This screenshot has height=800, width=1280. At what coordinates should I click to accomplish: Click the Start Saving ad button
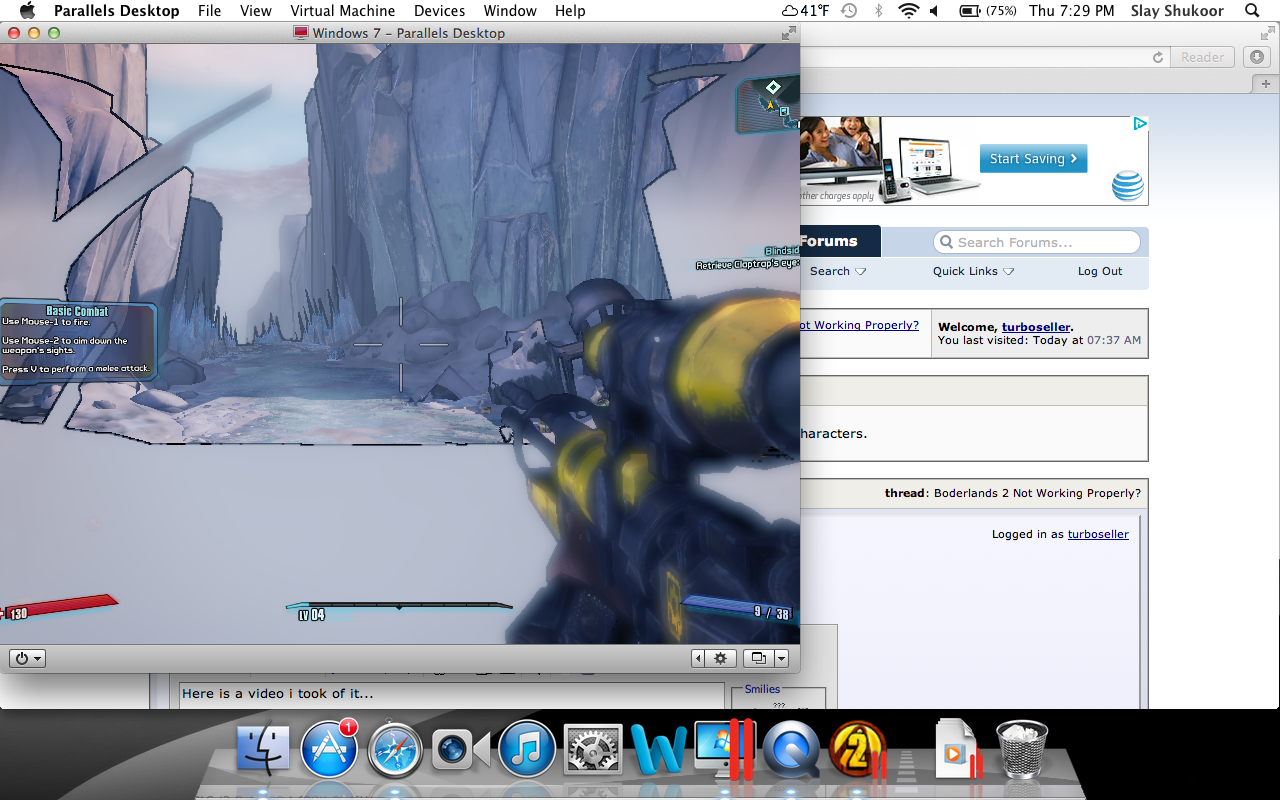pos(1033,158)
